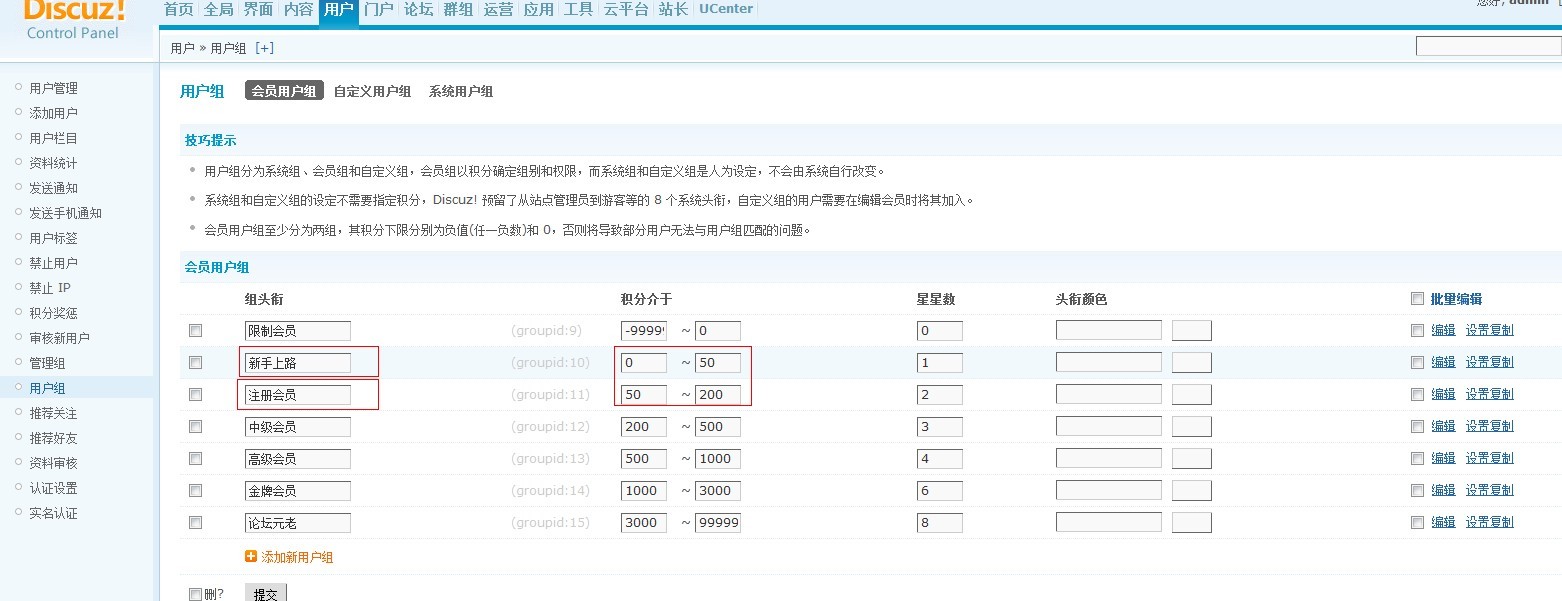Click the color swatch box in 论坛元老 row
Image resolution: width=1562 pixels, height=601 pixels.
[x=1192, y=522]
